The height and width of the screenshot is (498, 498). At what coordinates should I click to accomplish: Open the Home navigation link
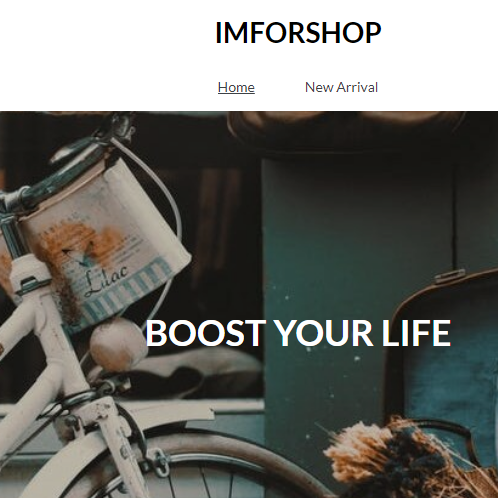(x=236, y=87)
